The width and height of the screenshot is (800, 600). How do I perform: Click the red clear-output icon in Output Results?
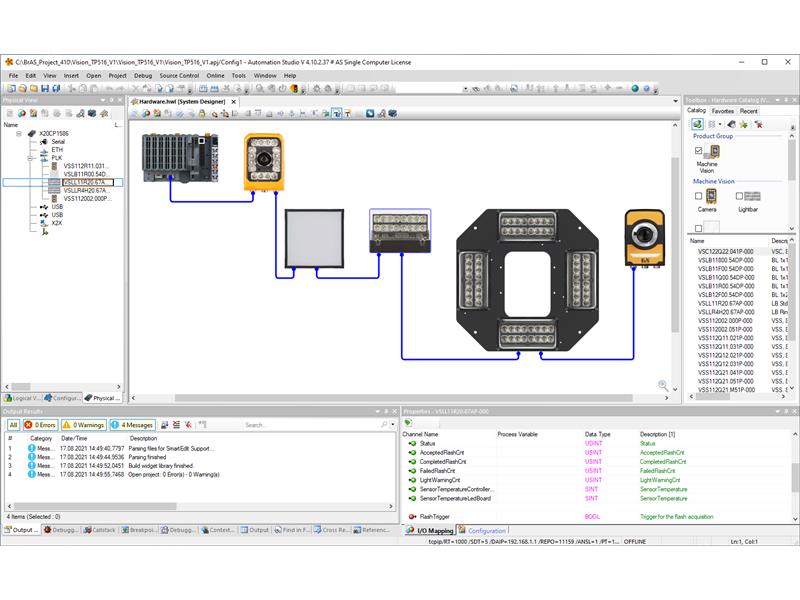(188, 424)
